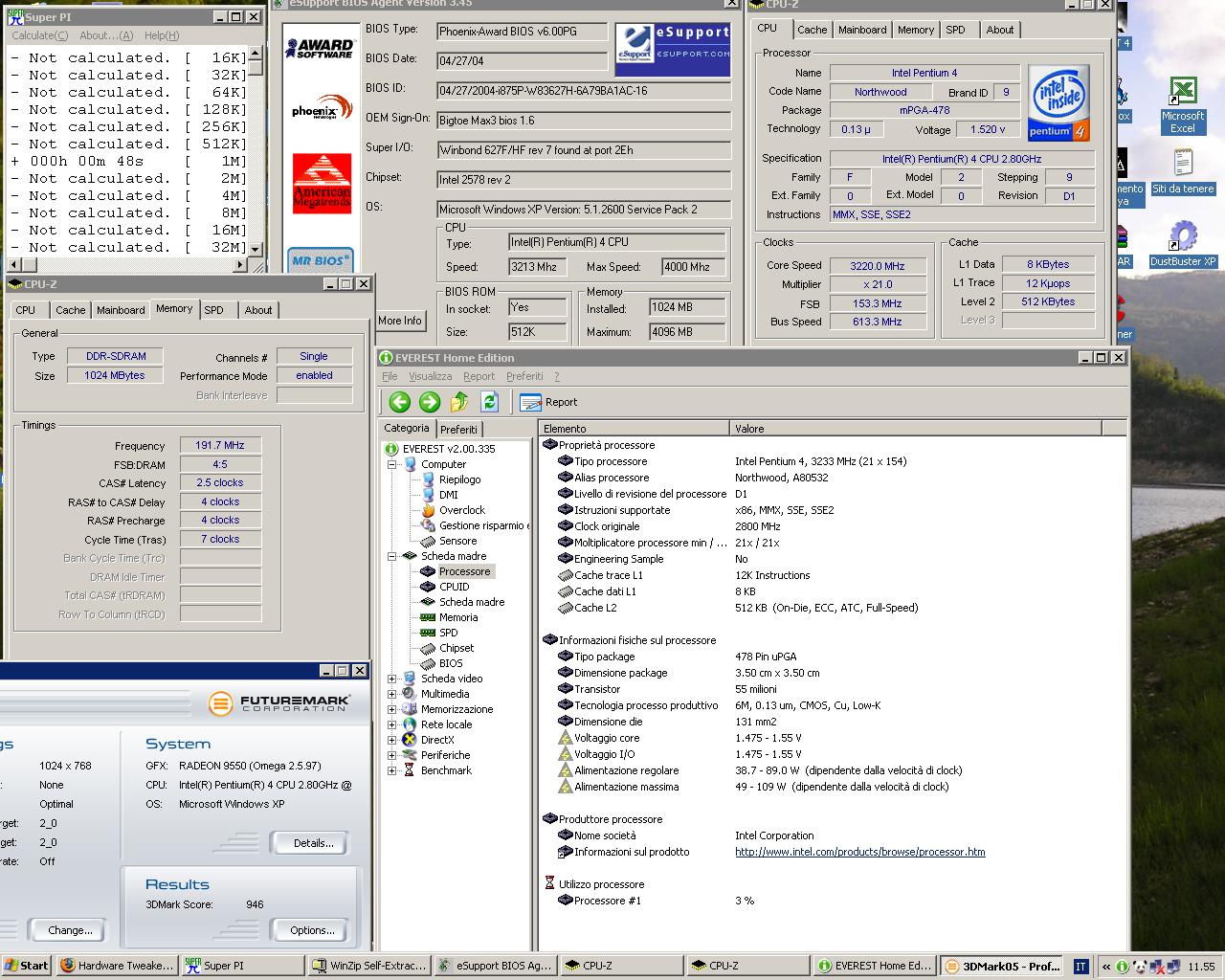Click the Valore column header

click(x=915, y=429)
